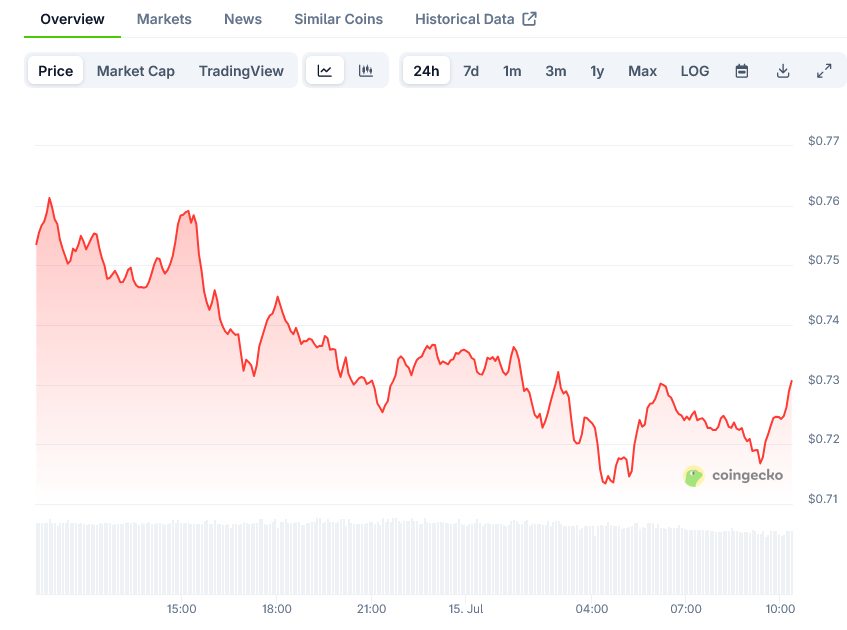Show the Max time range
This screenshot has width=847, height=630.
(x=642, y=71)
